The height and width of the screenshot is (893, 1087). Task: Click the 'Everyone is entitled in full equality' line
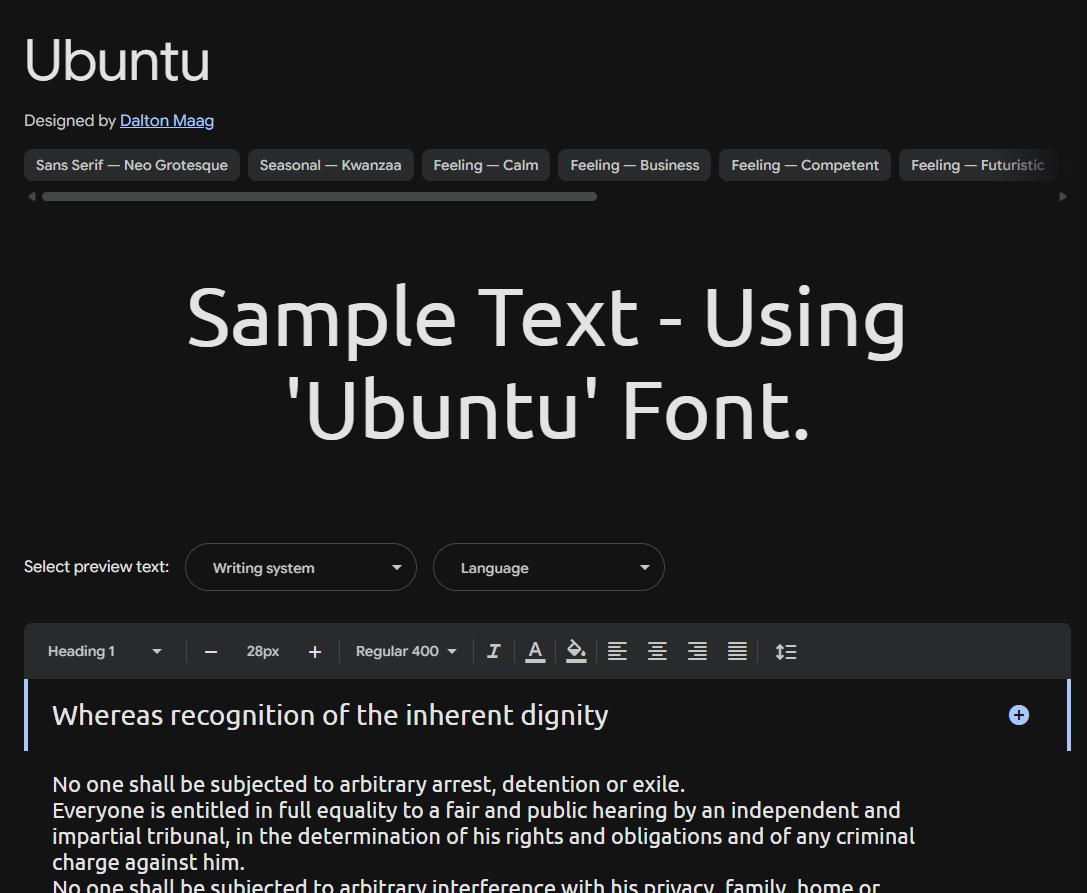coord(476,810)
